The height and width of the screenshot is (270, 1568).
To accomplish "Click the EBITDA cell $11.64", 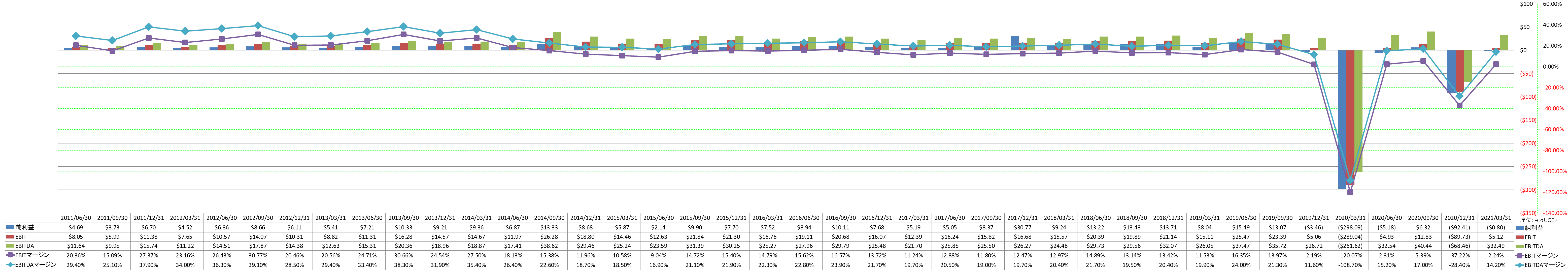I will tap(76, 246).
